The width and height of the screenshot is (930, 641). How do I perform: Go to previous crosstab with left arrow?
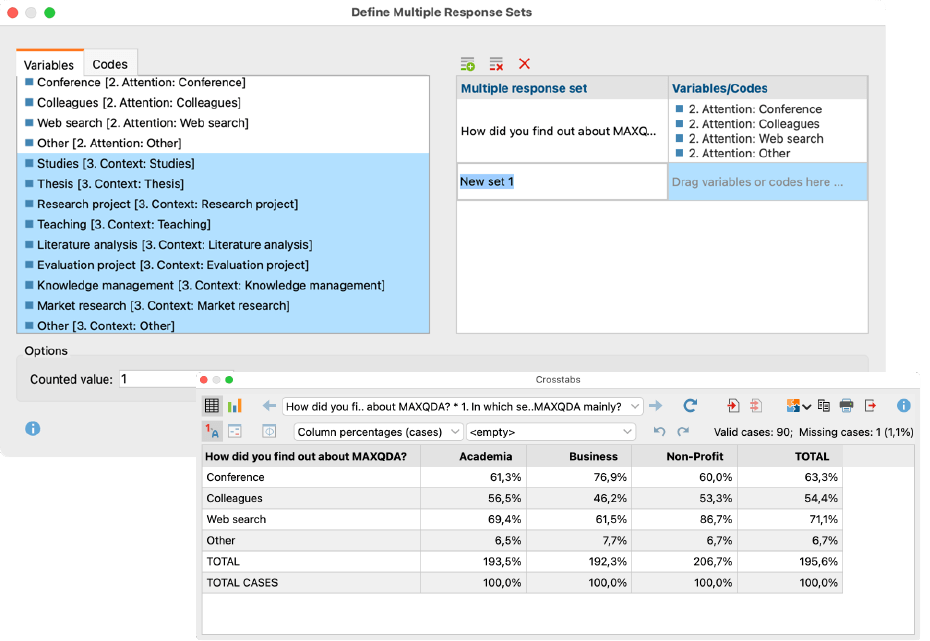point(269,406)
